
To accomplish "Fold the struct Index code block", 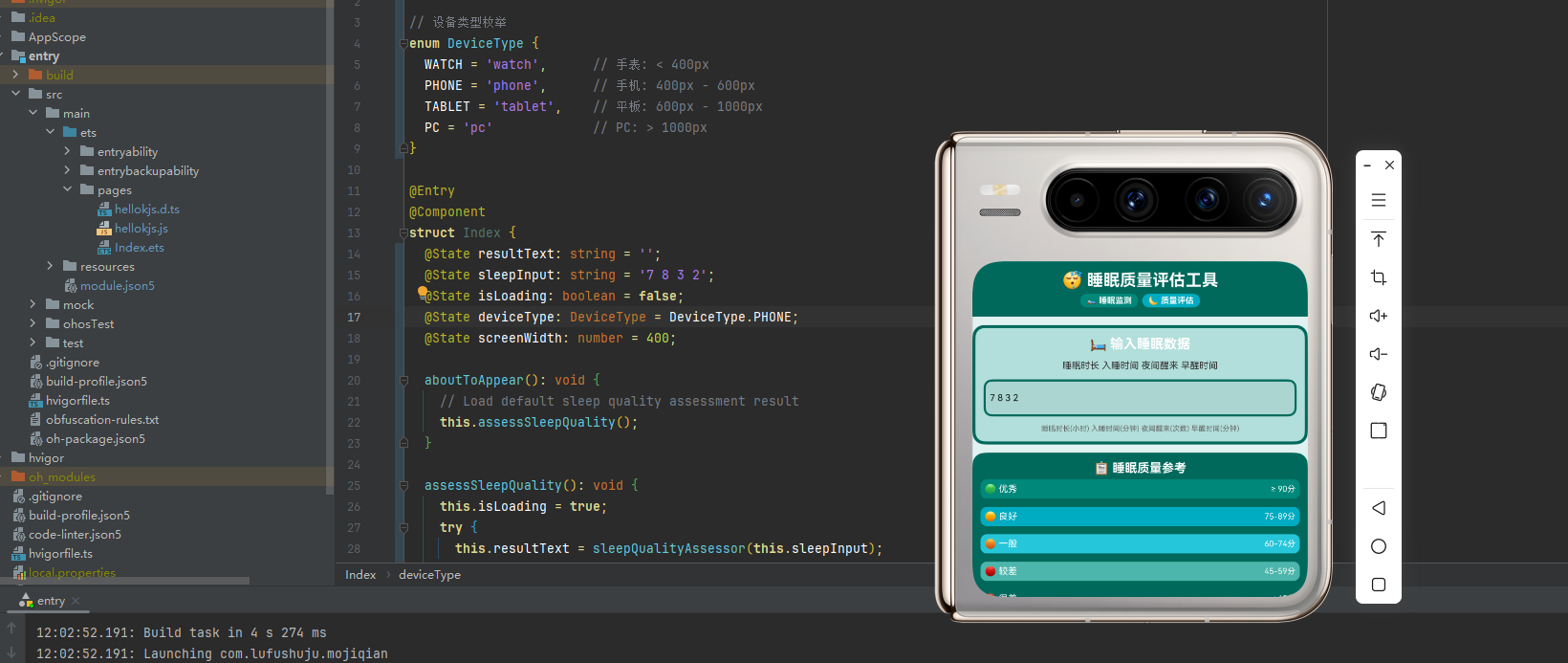I will click(x=403, y=233).
